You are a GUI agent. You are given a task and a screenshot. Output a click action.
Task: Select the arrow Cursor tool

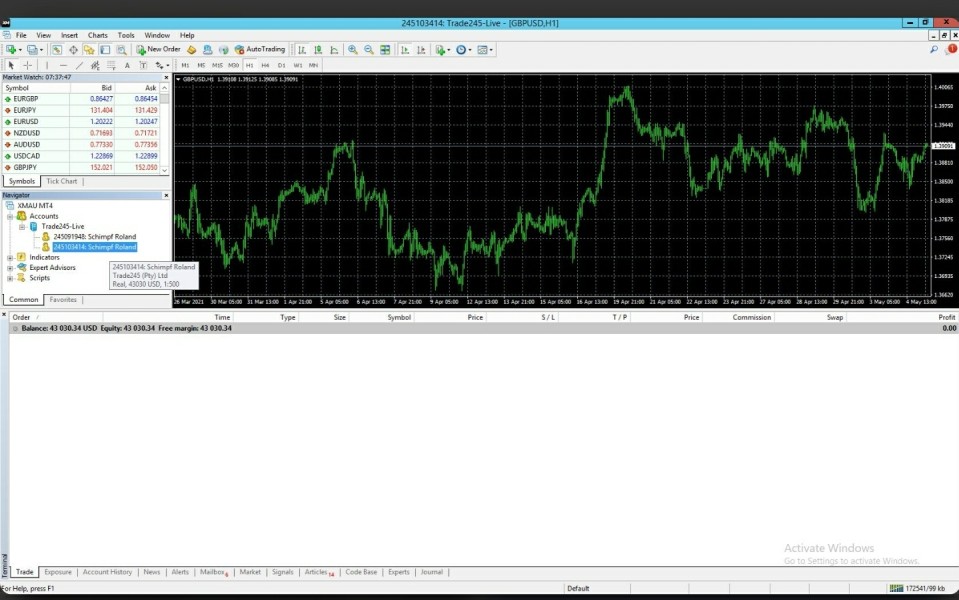pos(11,65)
